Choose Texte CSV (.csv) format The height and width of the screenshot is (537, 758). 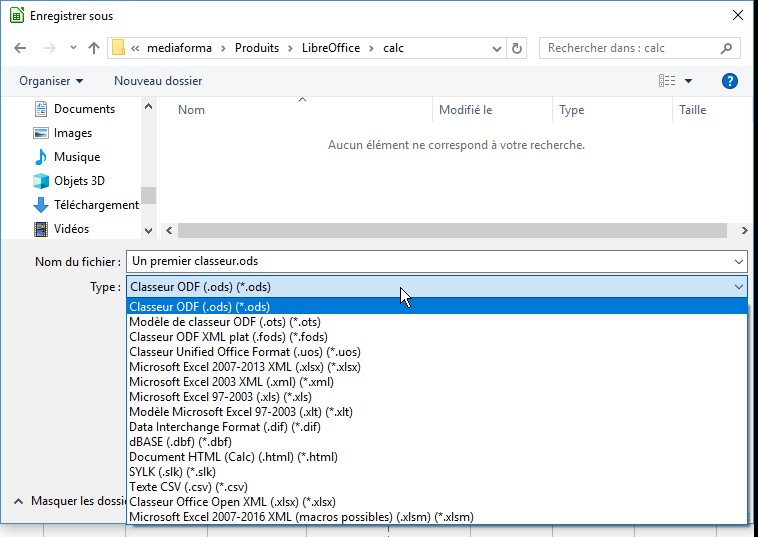188,487
